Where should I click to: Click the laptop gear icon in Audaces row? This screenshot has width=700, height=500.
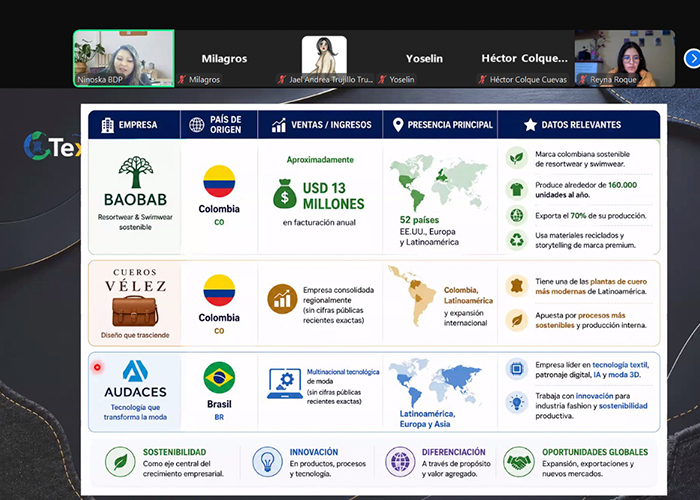(x=285, y=384)
